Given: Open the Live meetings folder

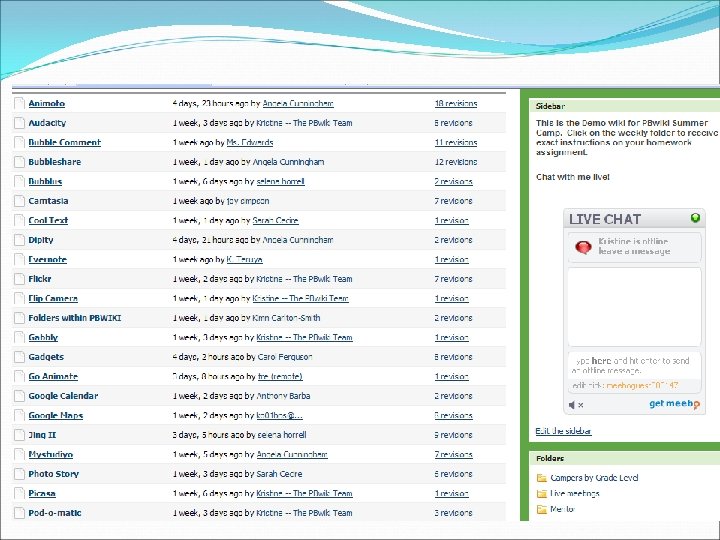Looking at the screenshot, I should point(574,494).
